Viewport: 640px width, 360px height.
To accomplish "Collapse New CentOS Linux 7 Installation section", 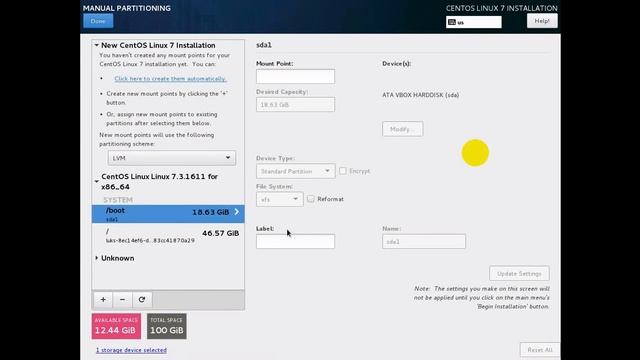I will 97,45.
